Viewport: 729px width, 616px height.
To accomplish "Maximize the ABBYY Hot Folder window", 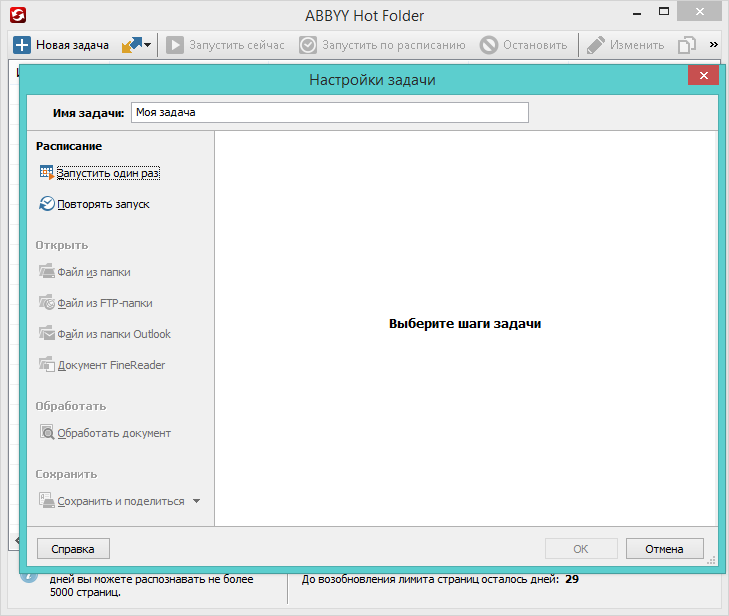I will 664,12.
